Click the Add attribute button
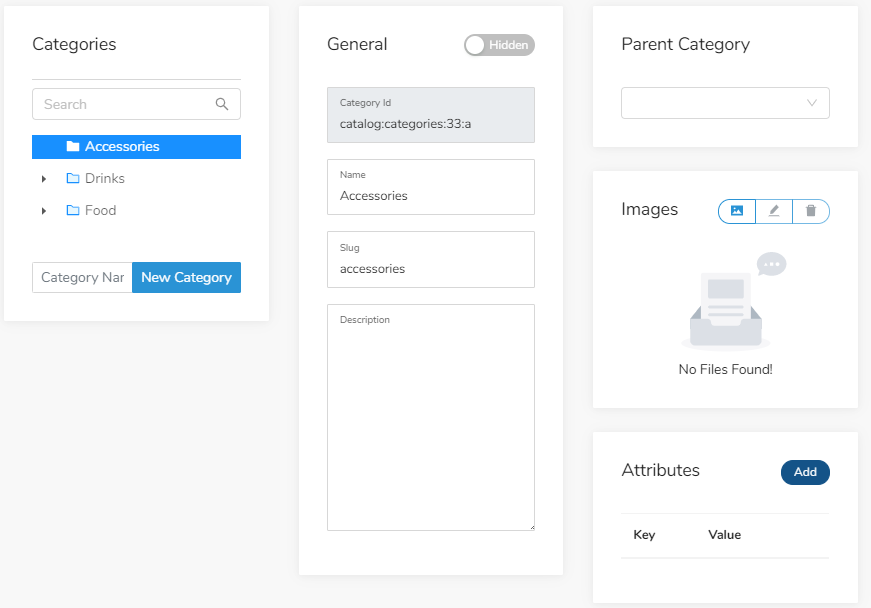 pyautogui.click(x=805, y=472)
